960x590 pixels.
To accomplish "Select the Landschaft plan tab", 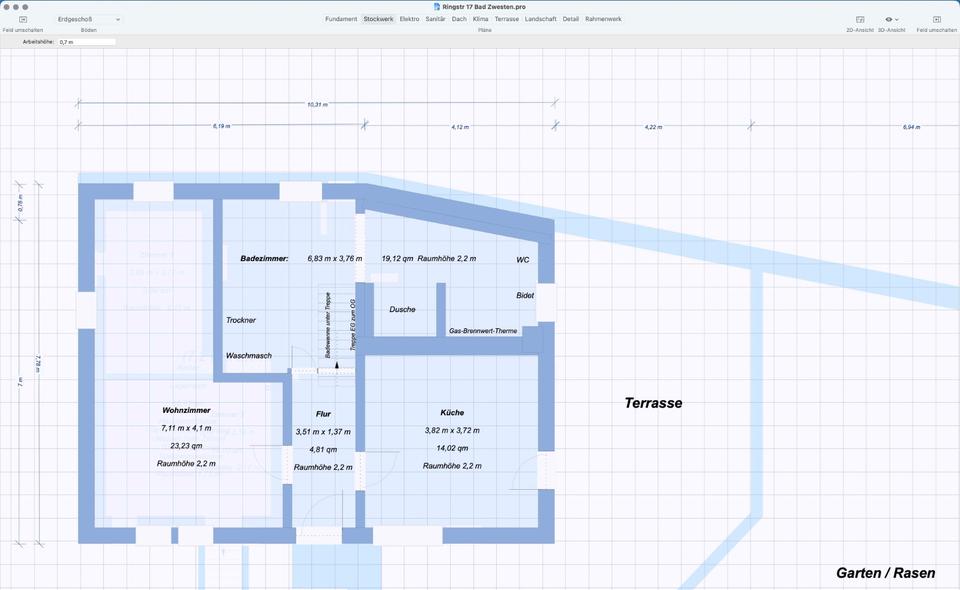I will pyautogui.click(x=541, y=19).
